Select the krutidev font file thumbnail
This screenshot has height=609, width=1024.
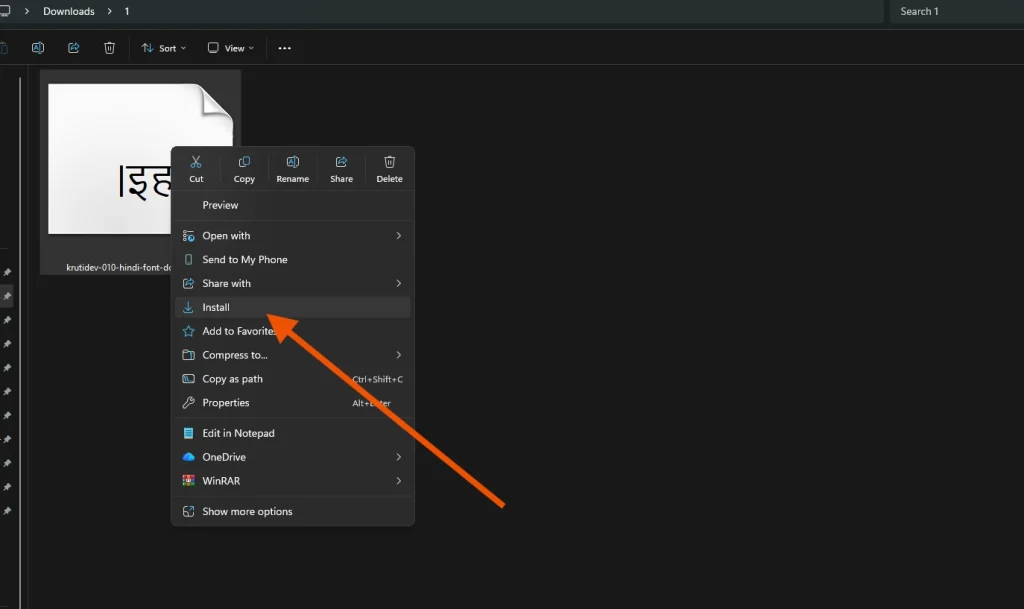110,160
